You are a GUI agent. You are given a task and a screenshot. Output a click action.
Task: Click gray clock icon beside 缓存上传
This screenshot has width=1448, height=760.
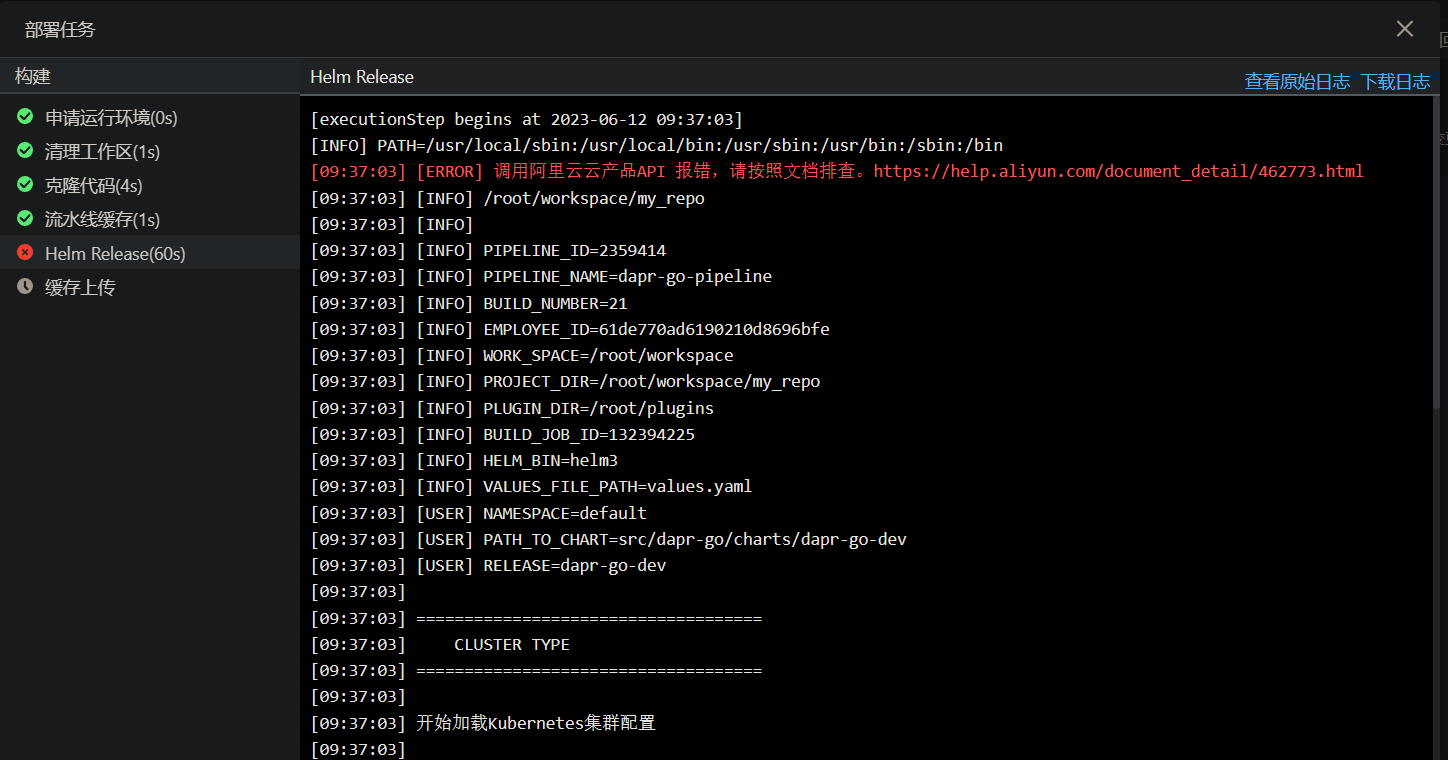(x=25, y=287)
